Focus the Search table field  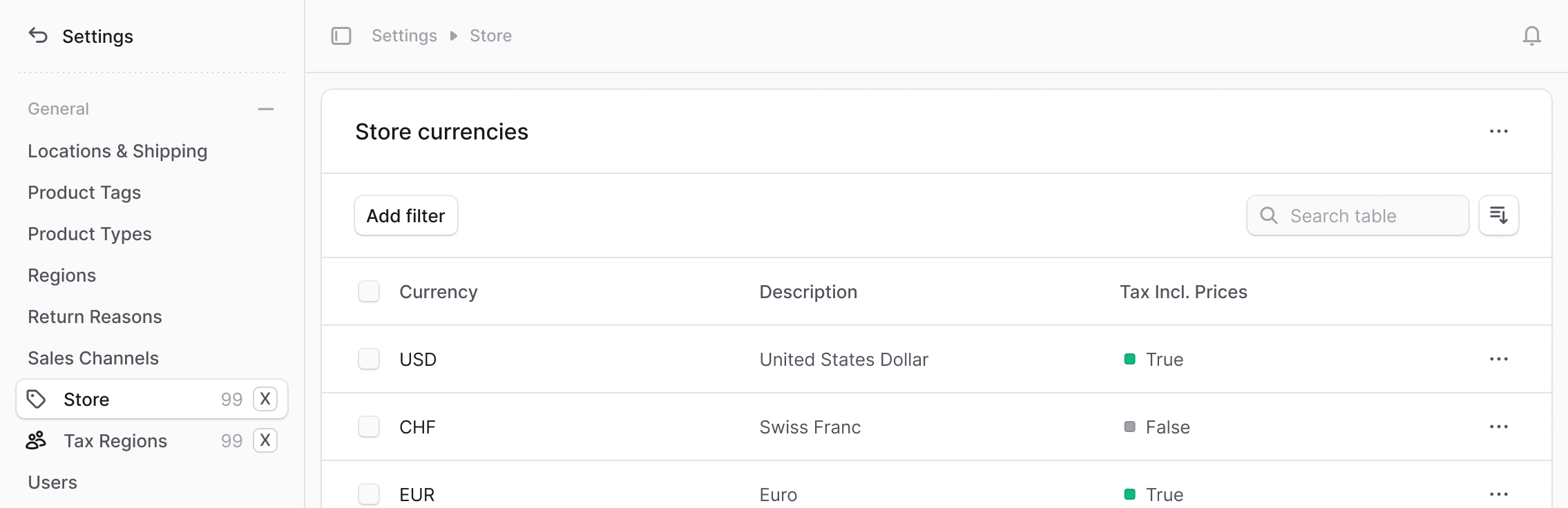click(1357, 215)
